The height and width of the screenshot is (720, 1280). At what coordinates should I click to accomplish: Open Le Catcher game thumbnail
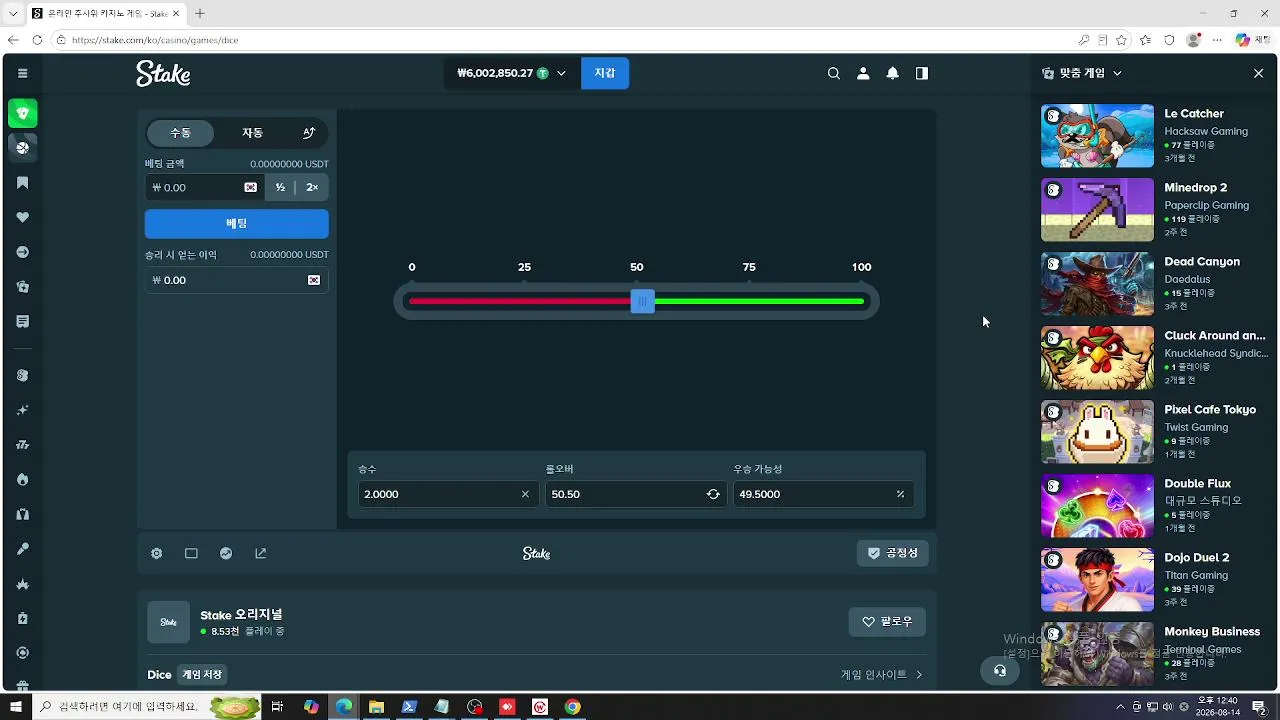click(1097, 136)
